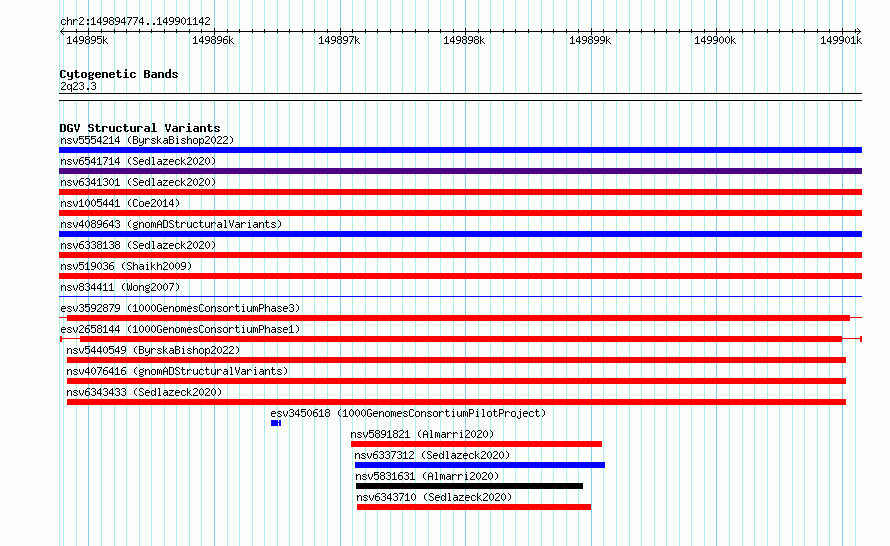Image resolution: width=890 pixels, height=546 pixels.
Task: Click the nsv5554214 (ByrskaBishop2022) variant label
Action: pyautogui.click(x=147, y=140)
